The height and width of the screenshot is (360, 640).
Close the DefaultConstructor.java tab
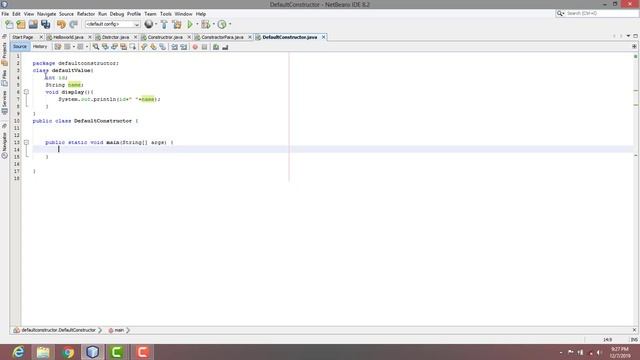(x=324, y=37)
